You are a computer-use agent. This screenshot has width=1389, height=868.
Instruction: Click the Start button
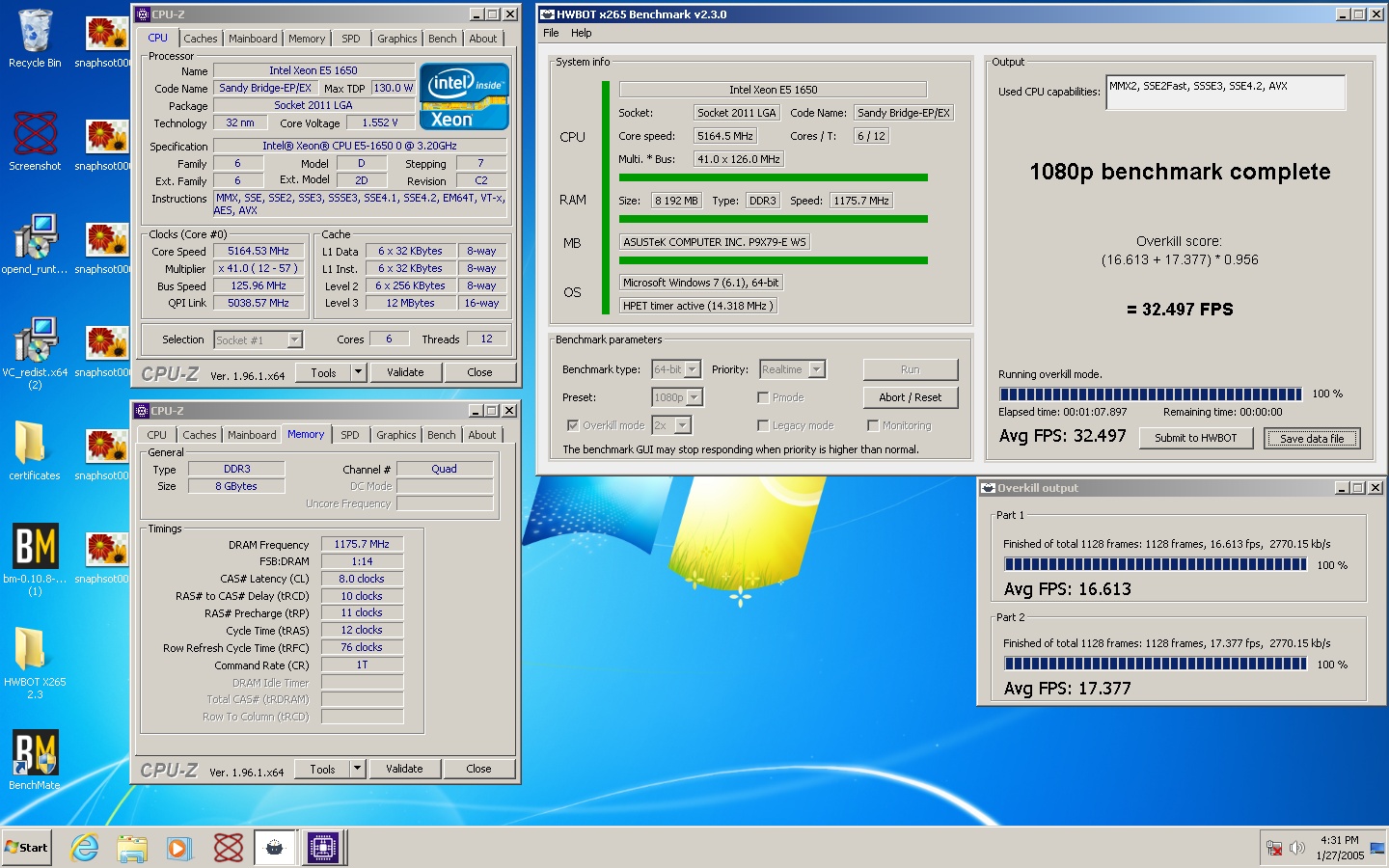point(26,848)
